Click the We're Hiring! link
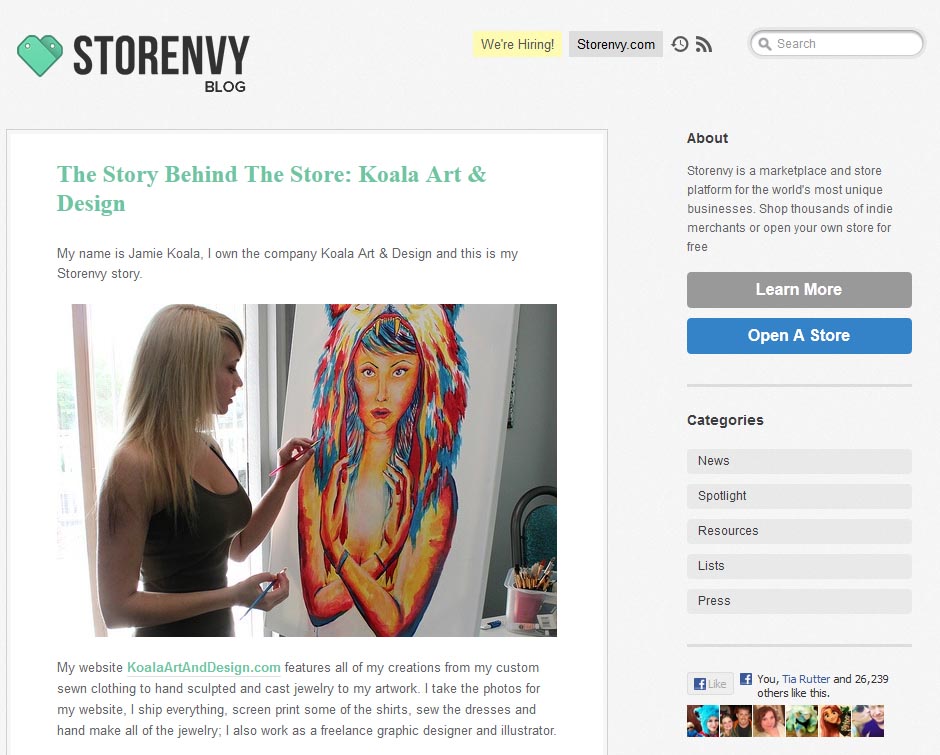The height and width of the screenshot is (755, 940). coord(517,44)
